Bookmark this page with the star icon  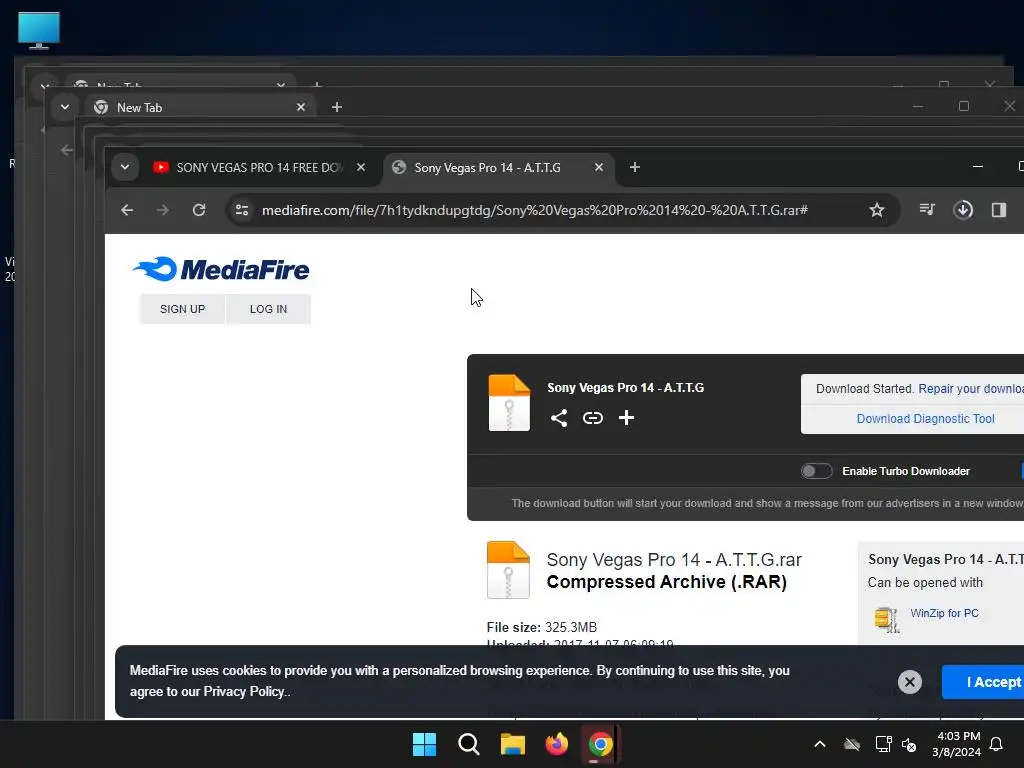point(876,210)
